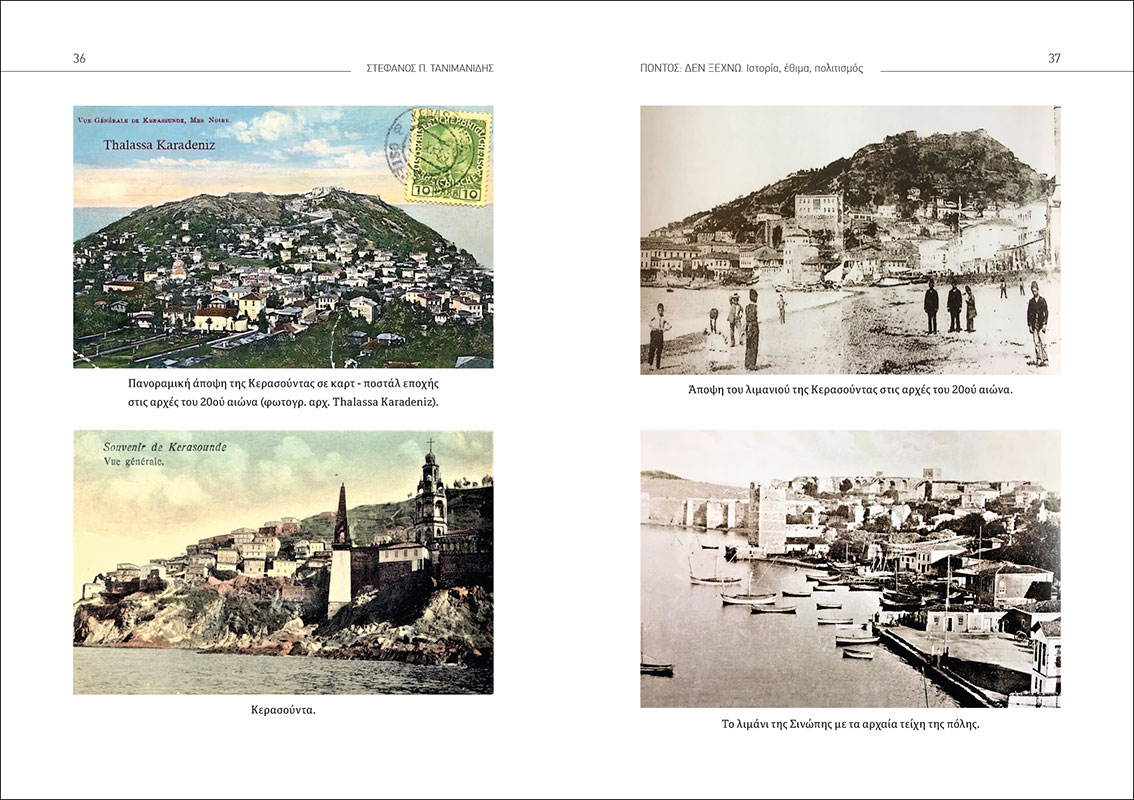
Task: Click the 'Thalassa Karadeniz' text overlay
Action: pyautogui.click(x=159, y=145)
